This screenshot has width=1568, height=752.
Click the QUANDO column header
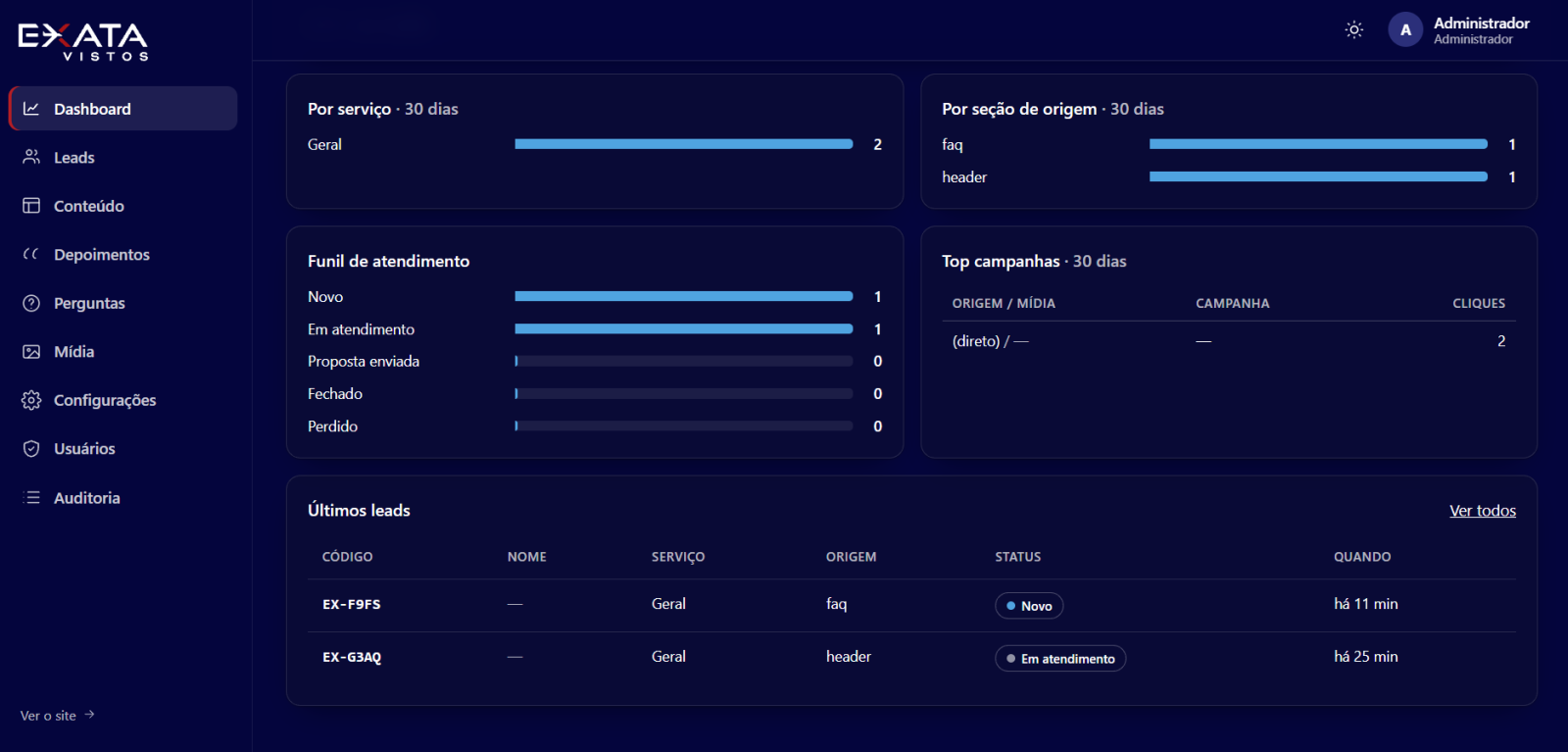coord(1362,557)
